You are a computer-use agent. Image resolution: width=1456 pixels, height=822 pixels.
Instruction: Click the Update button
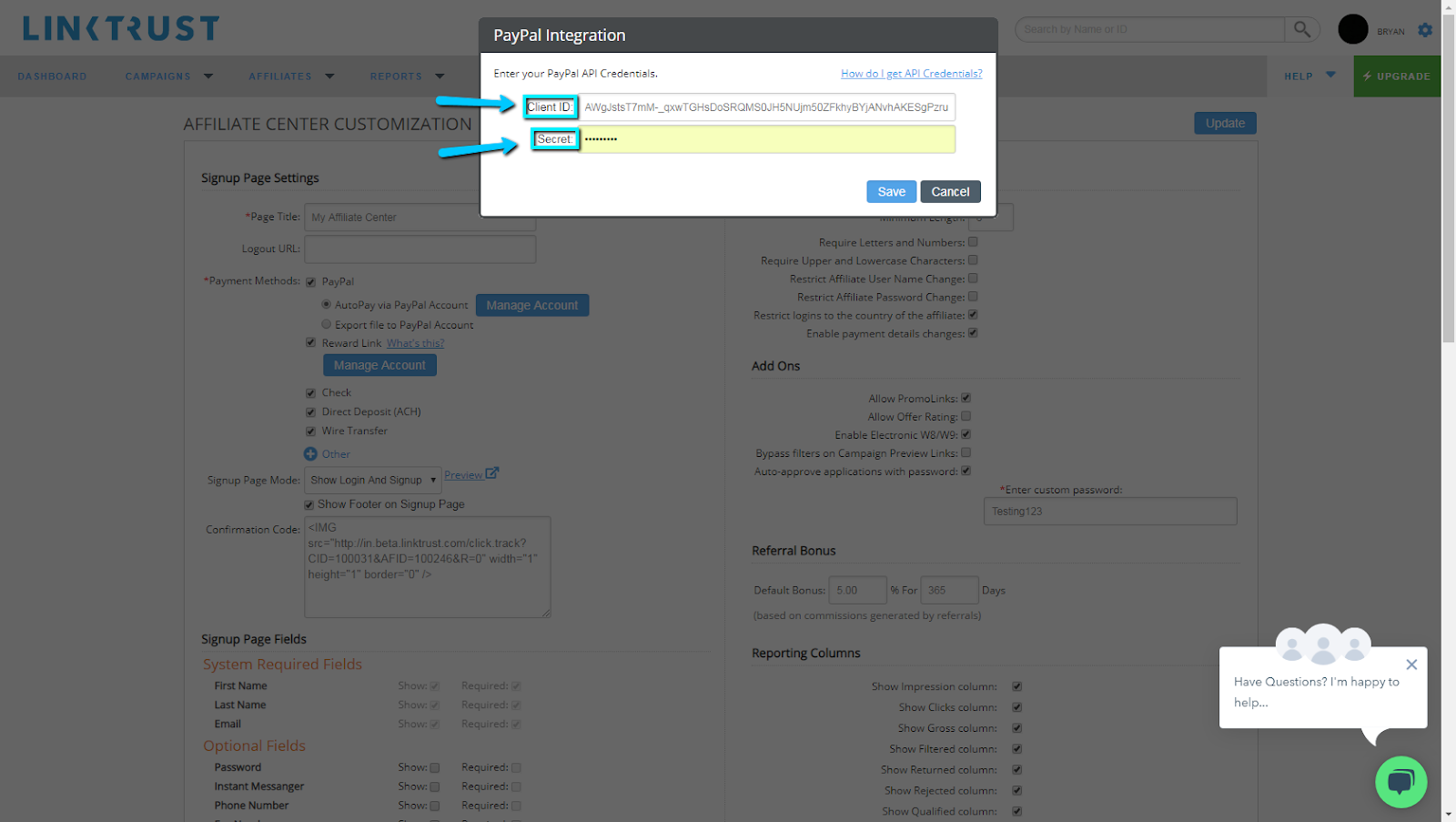pos(1225,123)
